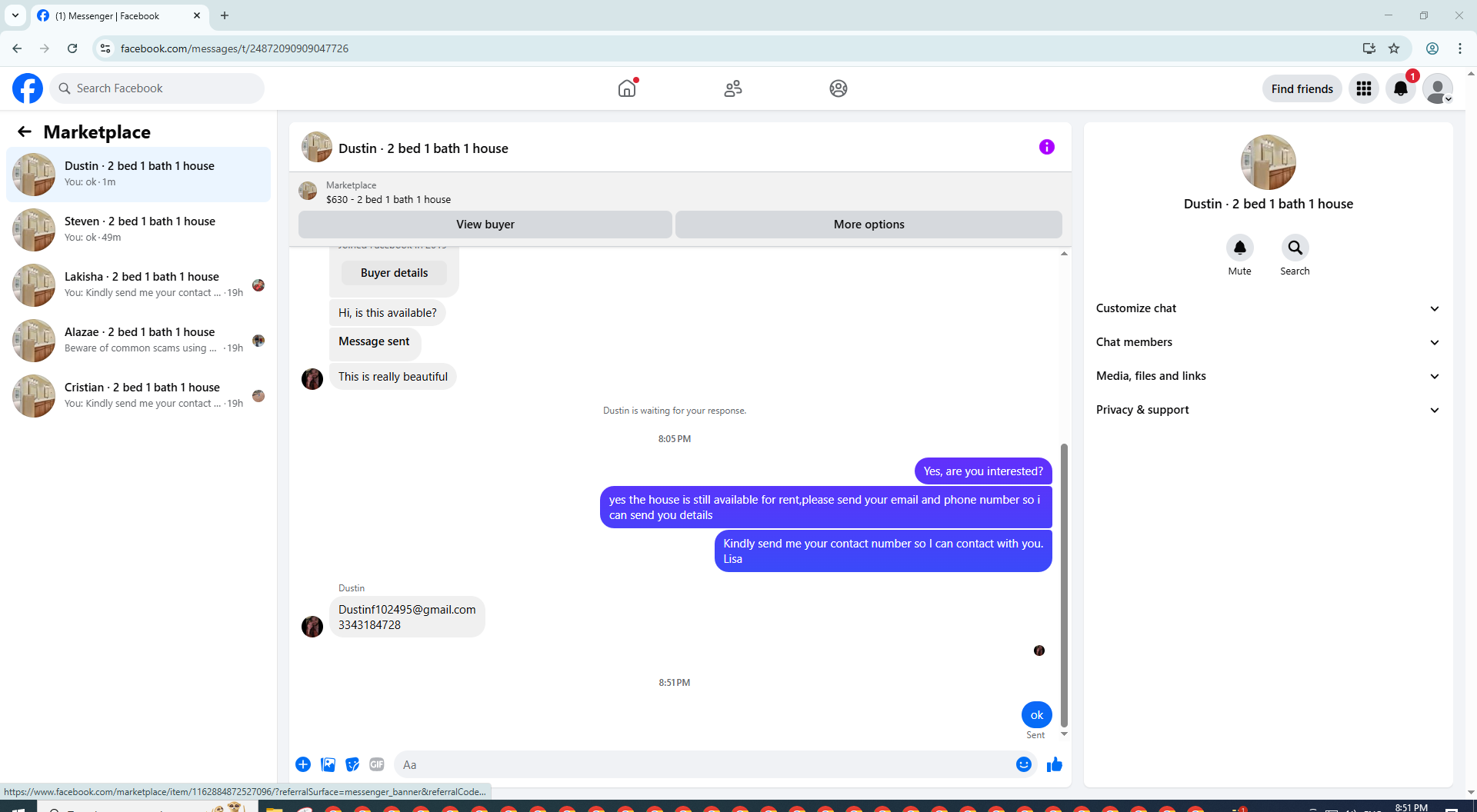Open the Dustin conversation in list

coord(138,175)
